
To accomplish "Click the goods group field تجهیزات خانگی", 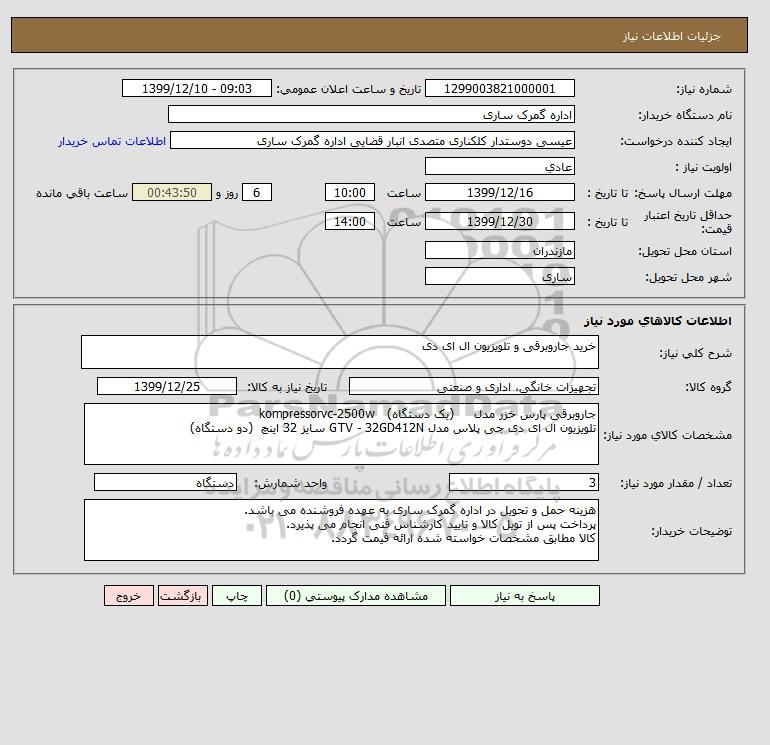I will 474,386.
